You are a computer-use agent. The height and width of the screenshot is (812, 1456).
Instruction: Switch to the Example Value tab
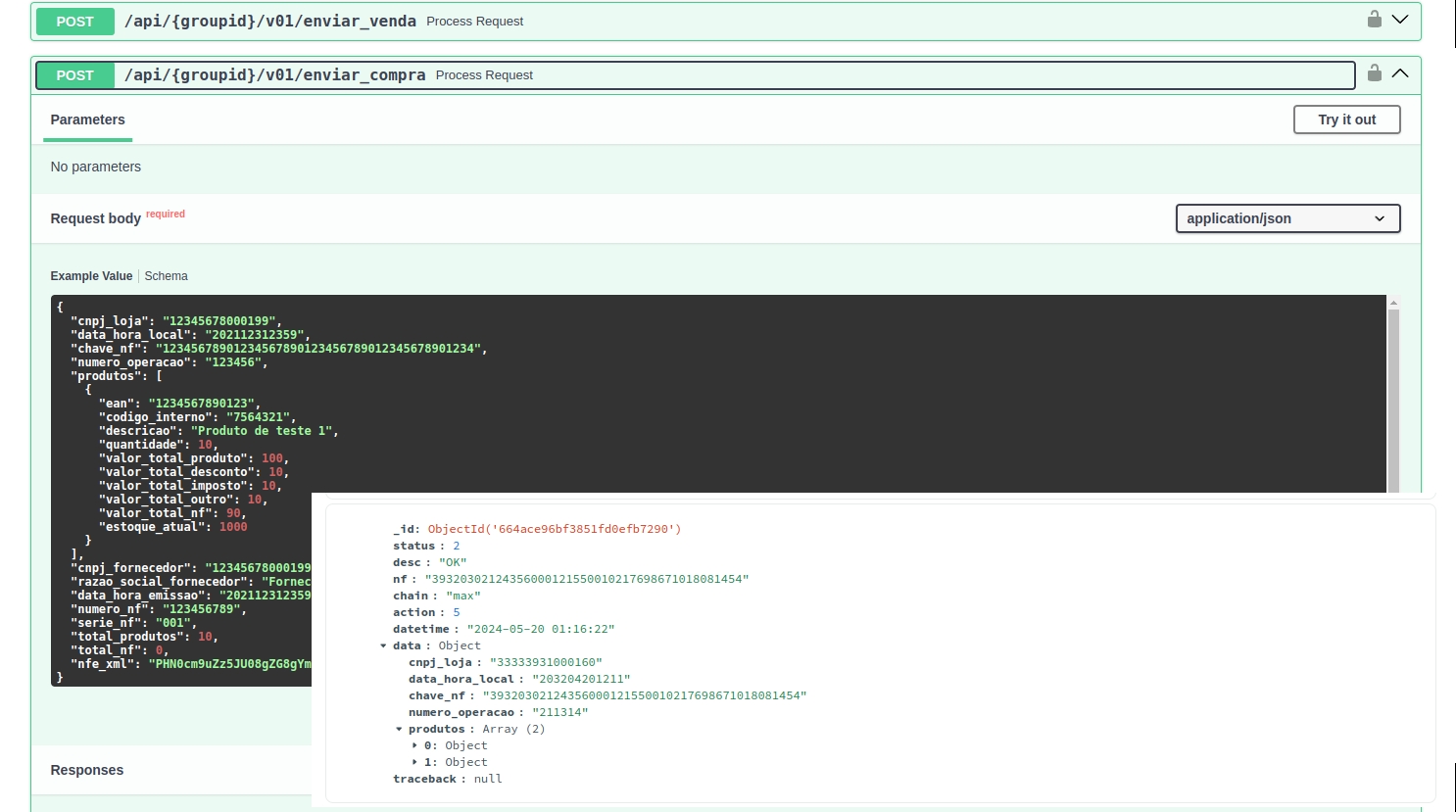coord(91,276)
